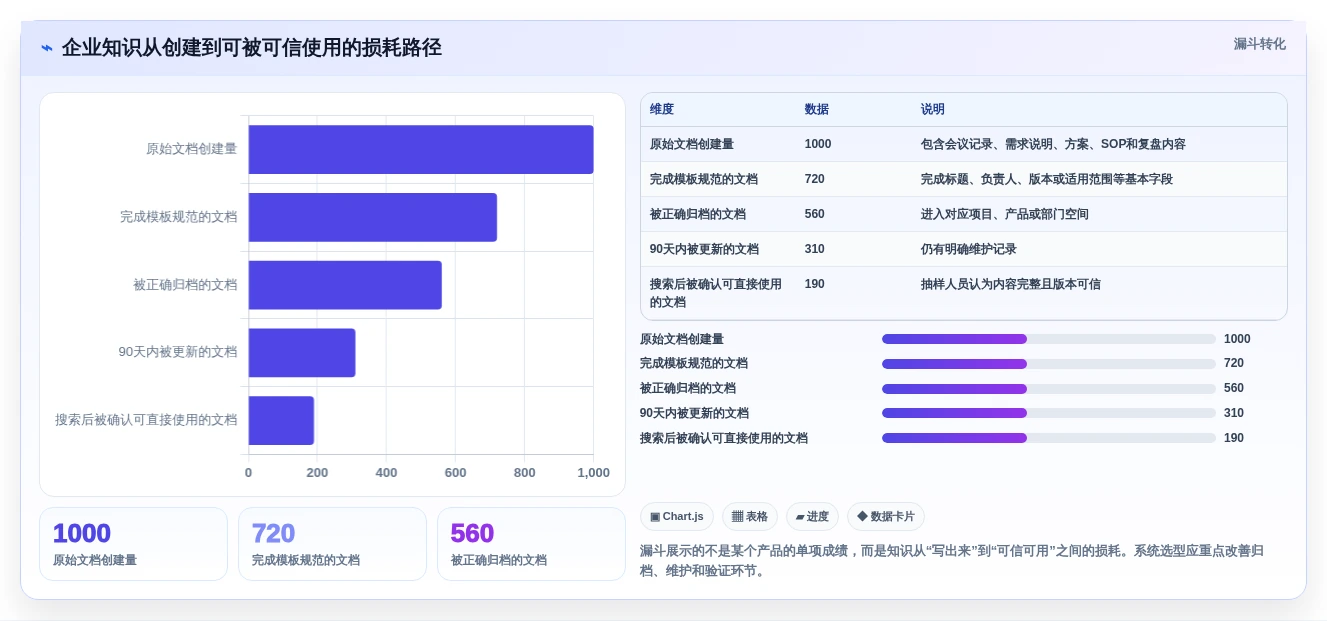Screen dimensions: 1327x621
Task: Click the progress bar for 被正确归档的文档
Action: pyautogui.click(x=1049, y=389)
